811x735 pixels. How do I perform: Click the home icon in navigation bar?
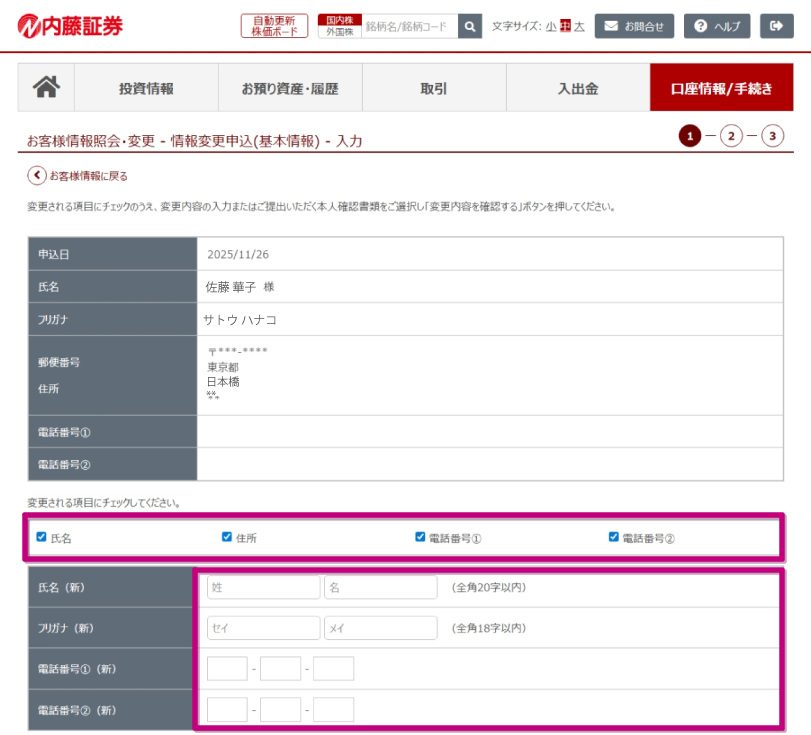pyautogui.click(x=46, y=88)
